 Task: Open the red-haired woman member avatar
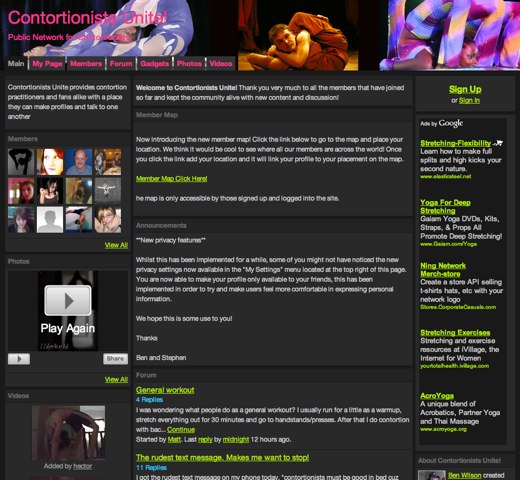(50, 162)
